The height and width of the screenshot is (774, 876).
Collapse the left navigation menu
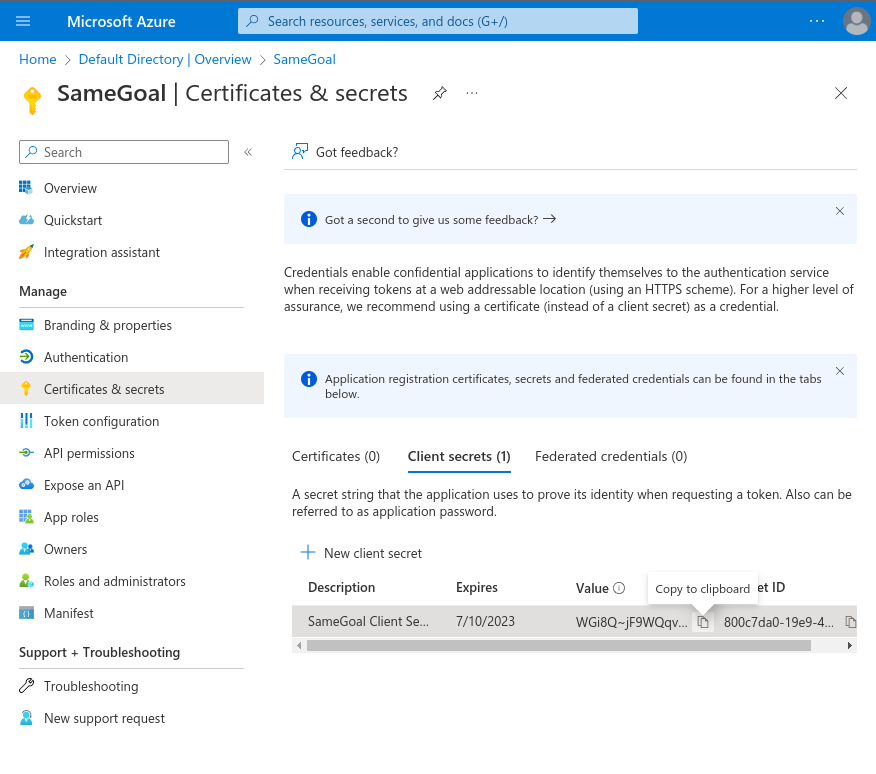248,152
